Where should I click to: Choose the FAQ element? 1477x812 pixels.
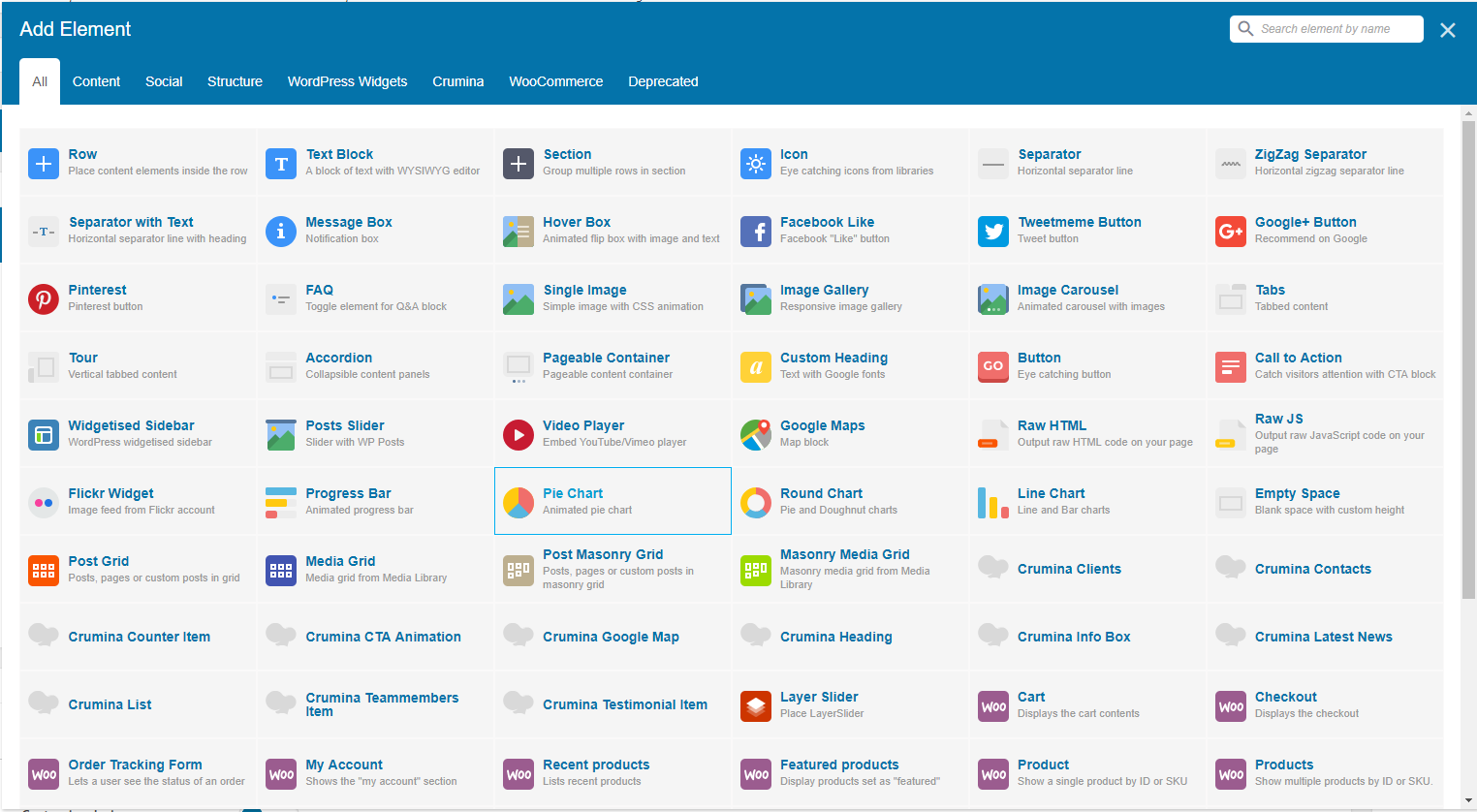375,297
